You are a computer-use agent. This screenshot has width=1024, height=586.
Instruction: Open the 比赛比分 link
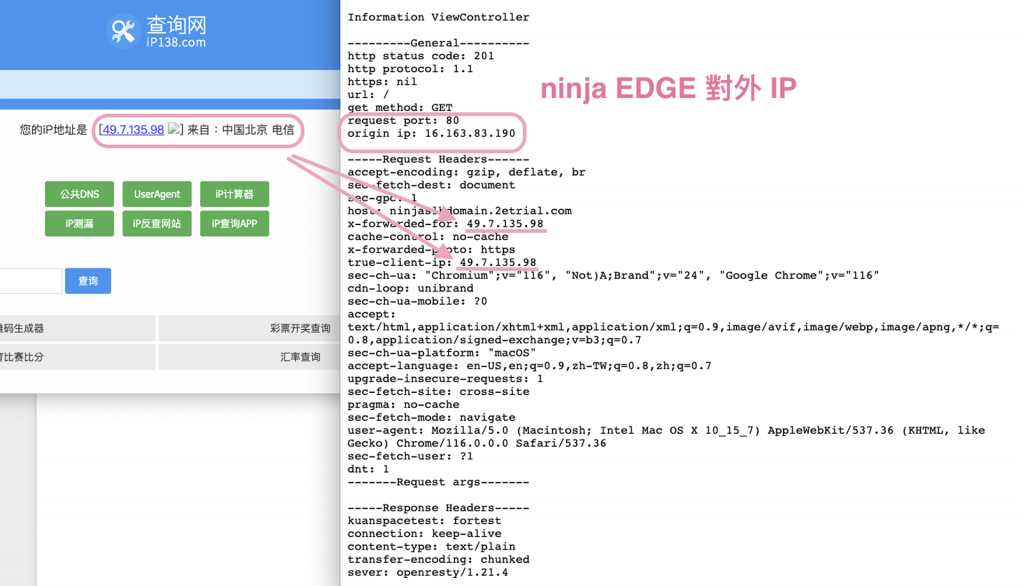coord(22,357)
